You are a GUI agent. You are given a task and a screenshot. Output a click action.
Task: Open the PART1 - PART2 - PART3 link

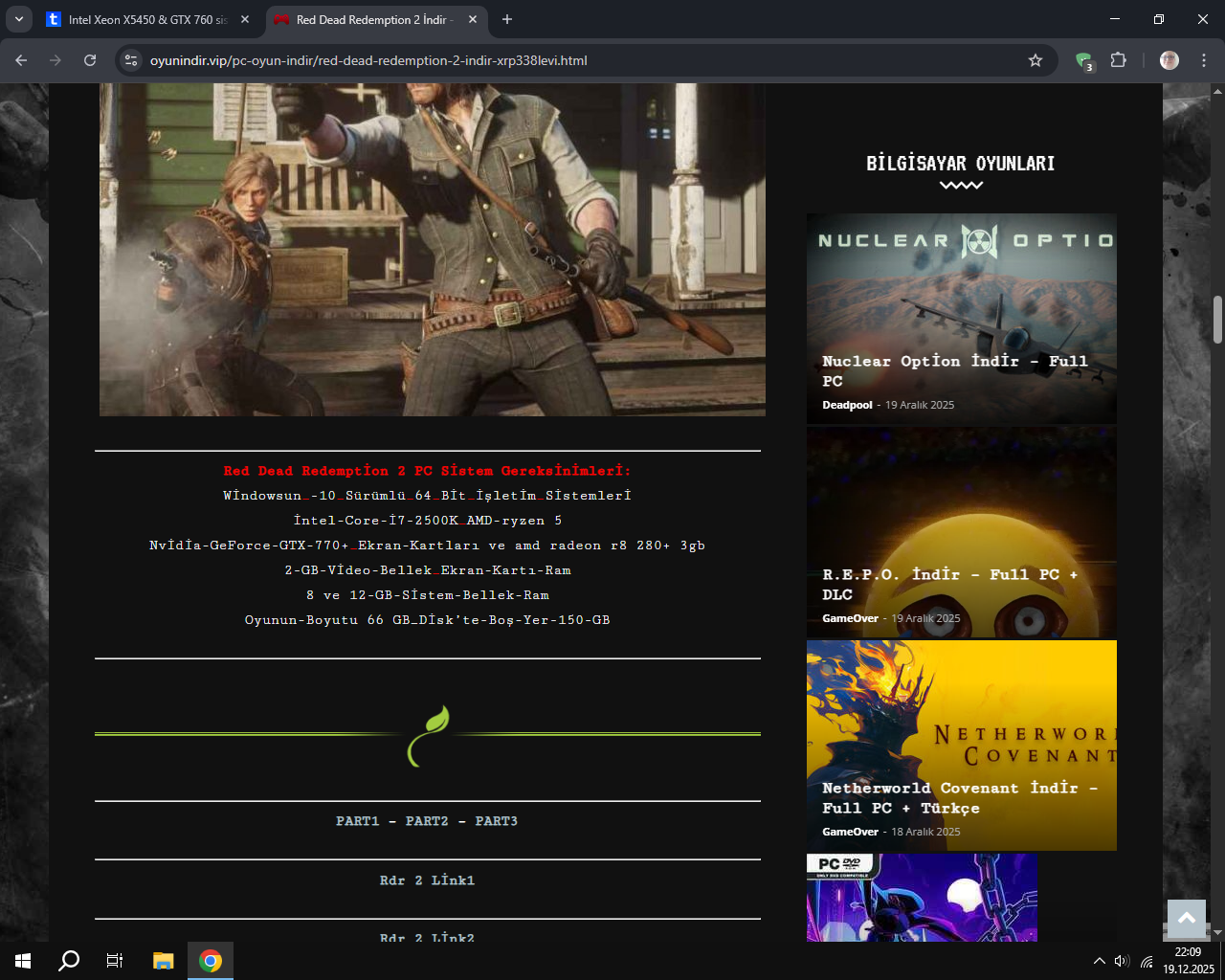coord(427,821)
